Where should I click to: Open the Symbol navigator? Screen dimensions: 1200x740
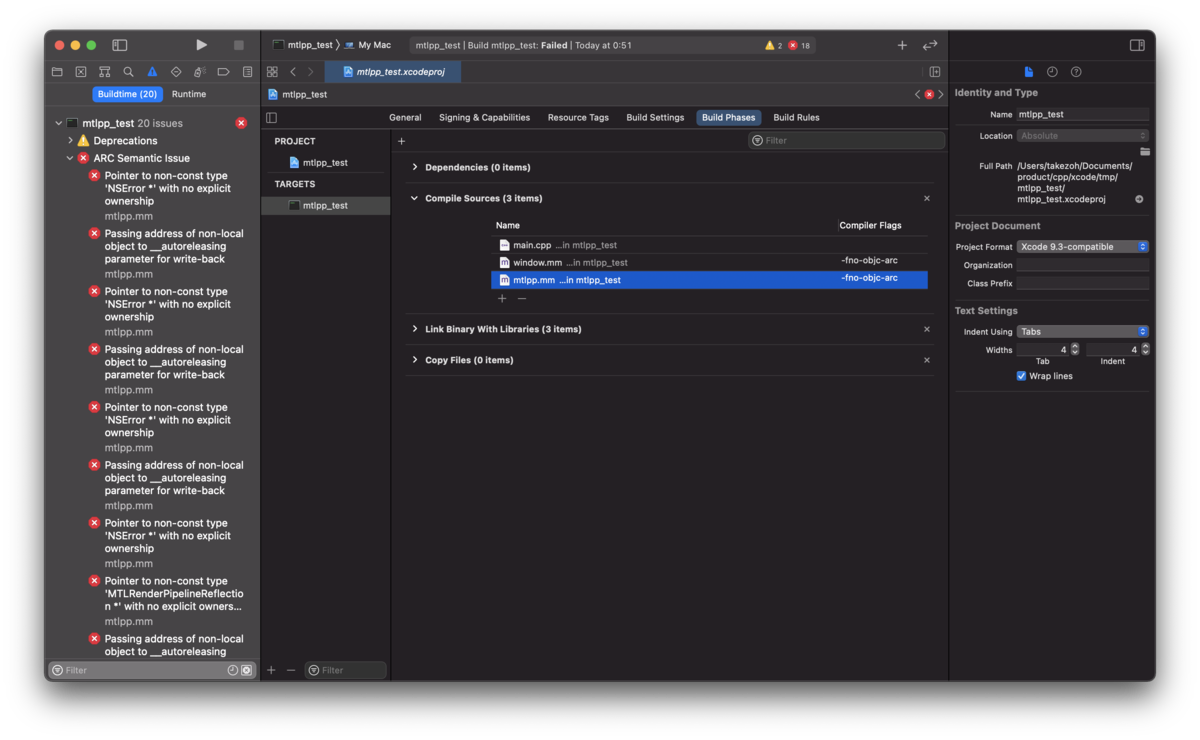104,72
